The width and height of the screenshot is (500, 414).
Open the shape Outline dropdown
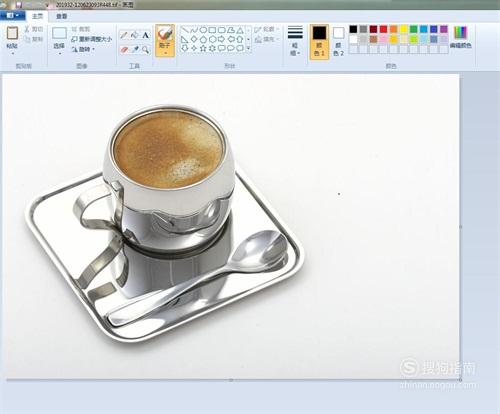click(267, 29)
